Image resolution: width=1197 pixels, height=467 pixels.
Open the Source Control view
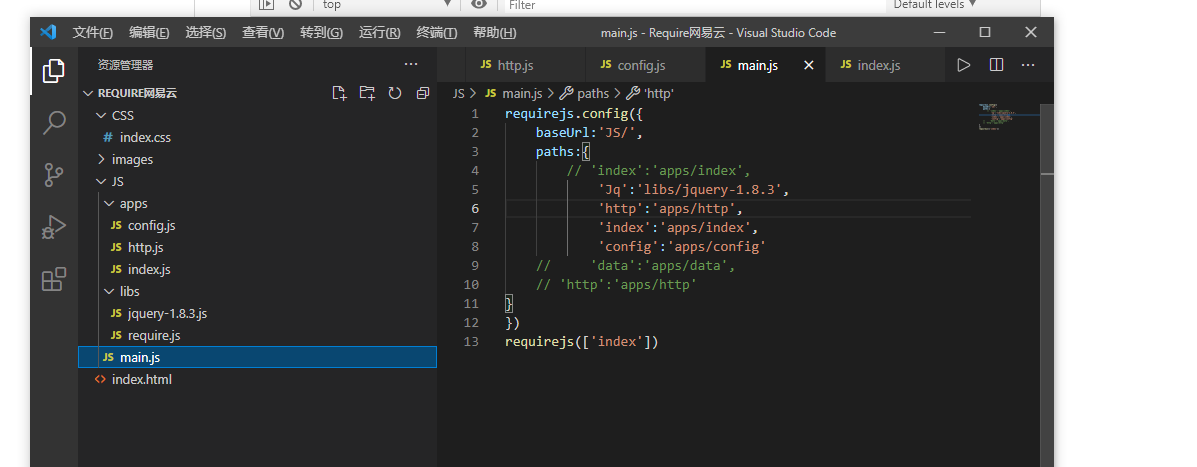pos(53,175)
